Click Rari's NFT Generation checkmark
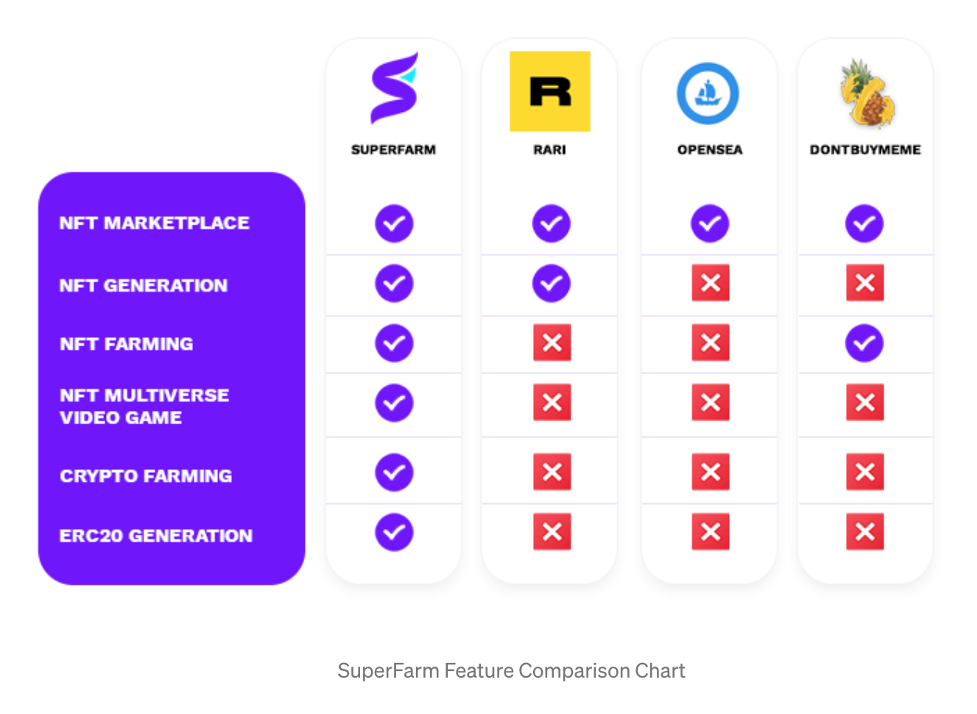This screenshot has height=714, width=977. pyautogui.click(x=551, y=283)
